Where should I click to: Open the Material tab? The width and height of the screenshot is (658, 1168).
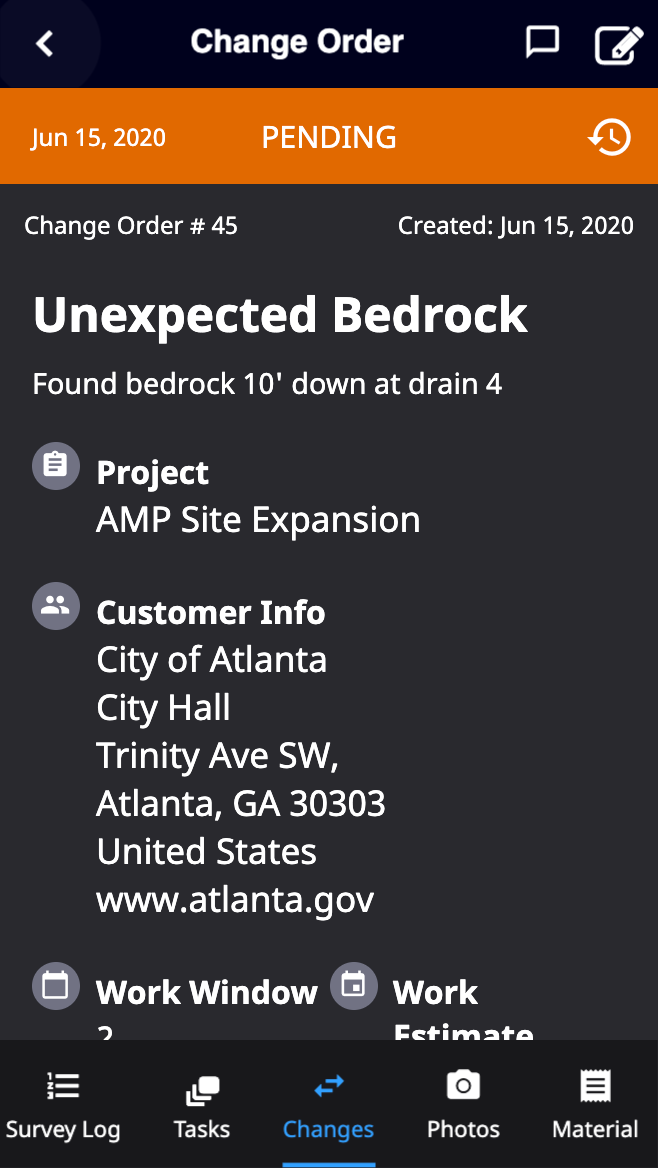[x=595, y=1104]
